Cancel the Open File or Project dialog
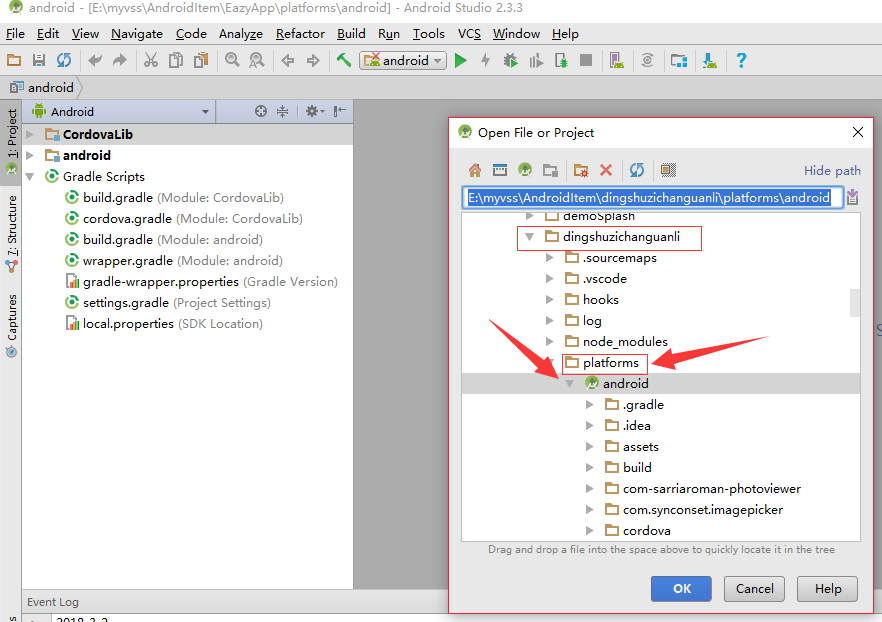The width and height of the screenshot is (882, 622). [754, 588]
